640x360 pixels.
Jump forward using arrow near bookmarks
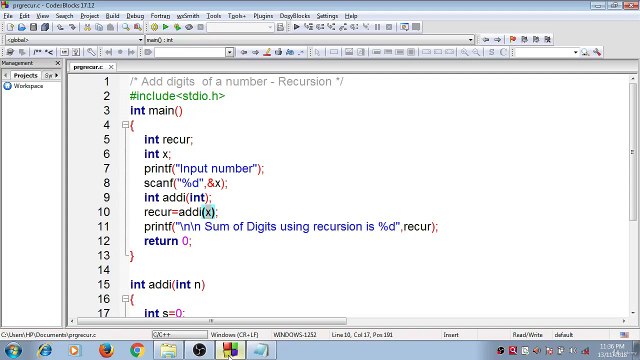point(498,40)
